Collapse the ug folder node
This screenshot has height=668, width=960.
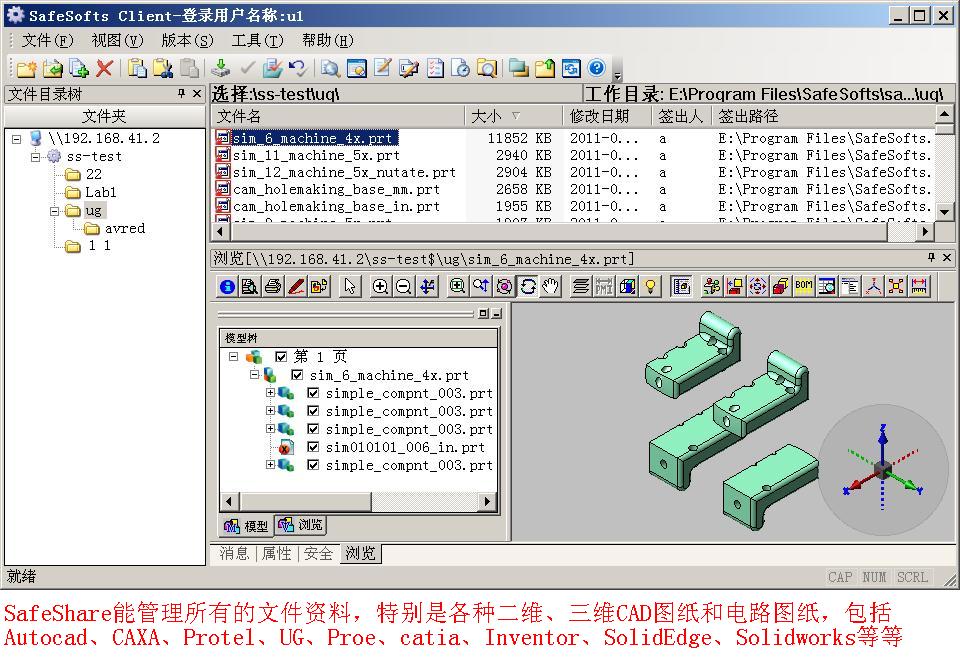point(54,211)
